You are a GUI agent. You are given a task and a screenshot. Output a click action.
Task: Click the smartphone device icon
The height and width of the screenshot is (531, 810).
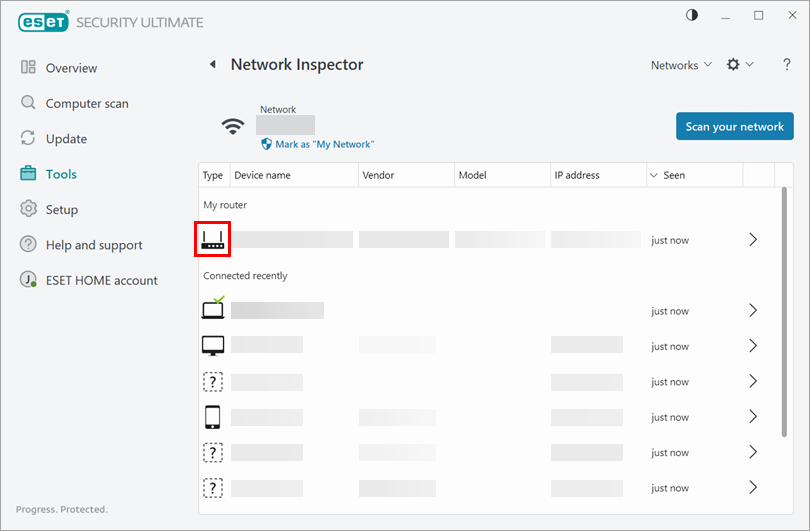pyautogui.click(x=213, y=417)
